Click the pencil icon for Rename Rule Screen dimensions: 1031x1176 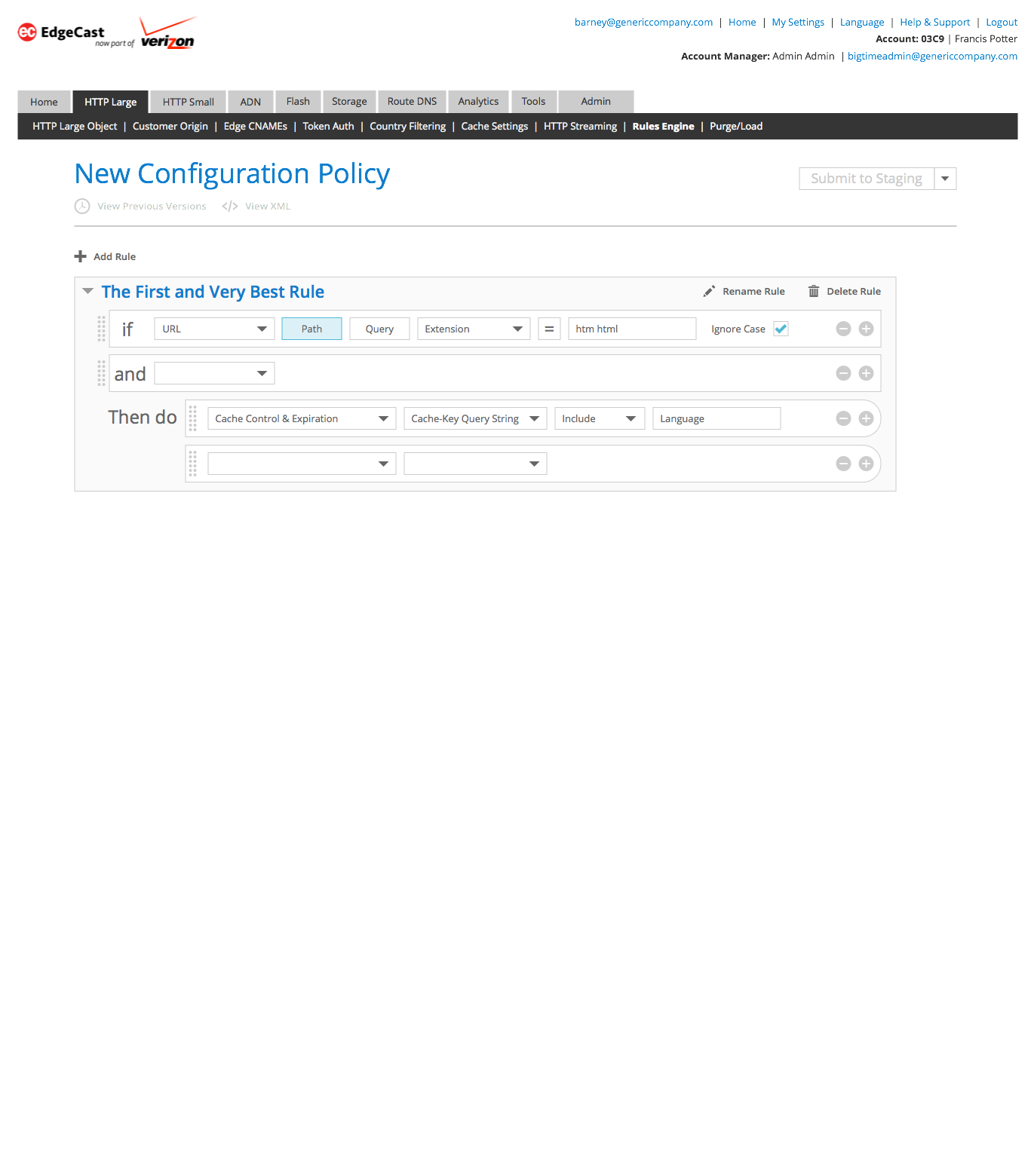[x=709, y=291]
